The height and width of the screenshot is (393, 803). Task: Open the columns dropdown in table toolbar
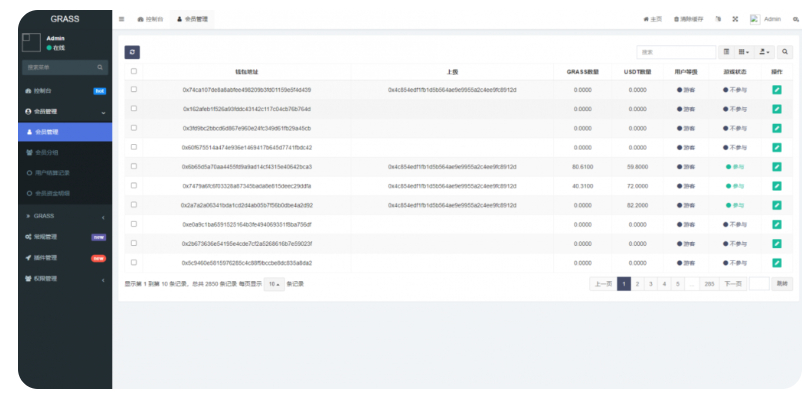tap(744, 52)
